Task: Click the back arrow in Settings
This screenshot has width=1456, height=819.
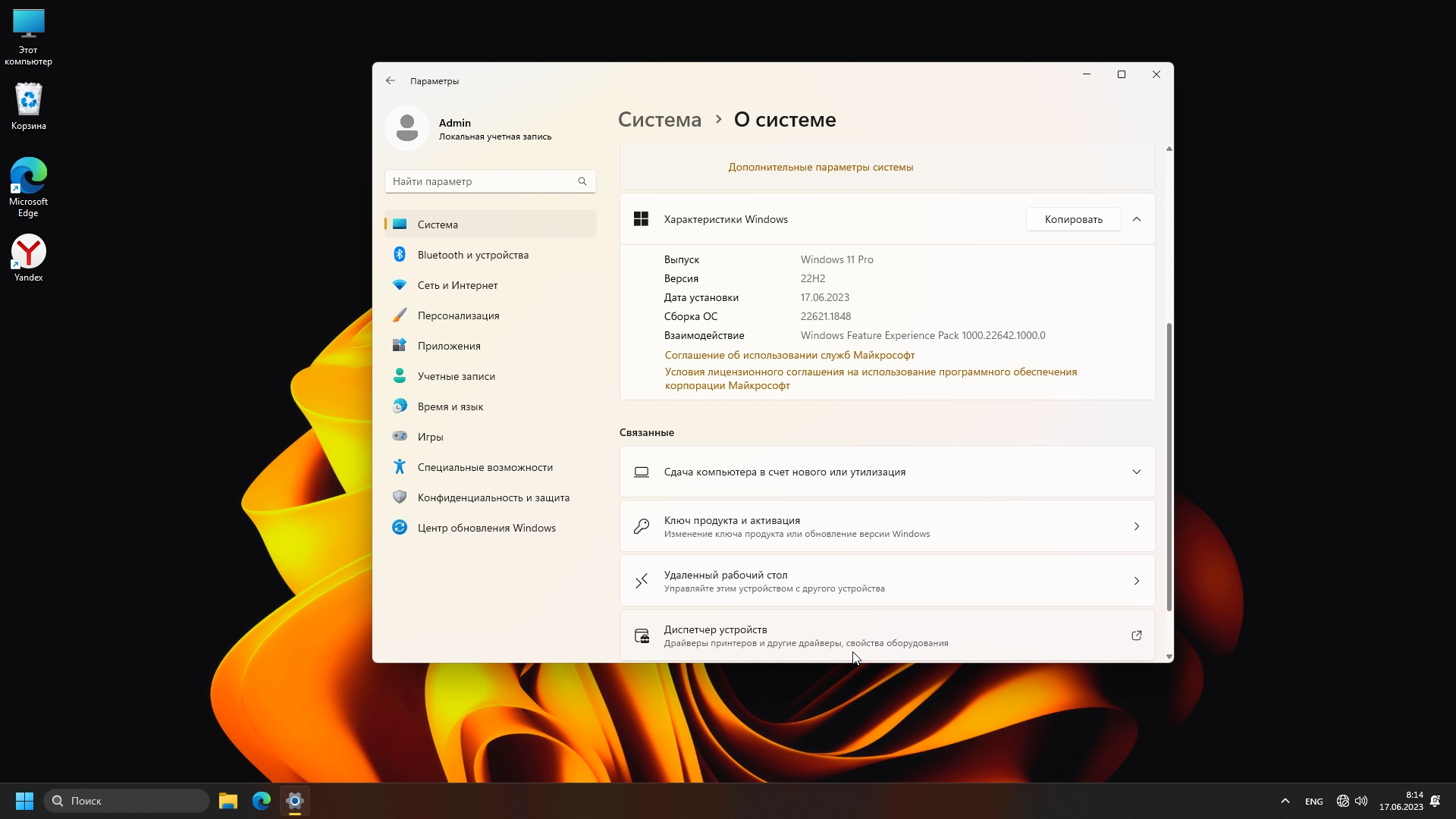Action: pyautogui.click(x=391, y=80)
